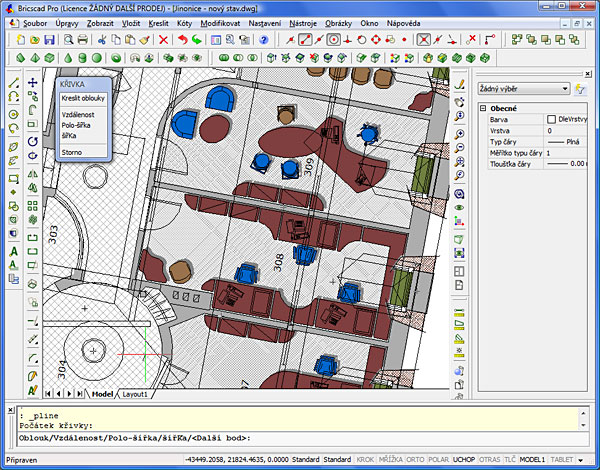Click the green Redo arrow icon
This screenshot has height=470, width=600.
coord(196,40)
